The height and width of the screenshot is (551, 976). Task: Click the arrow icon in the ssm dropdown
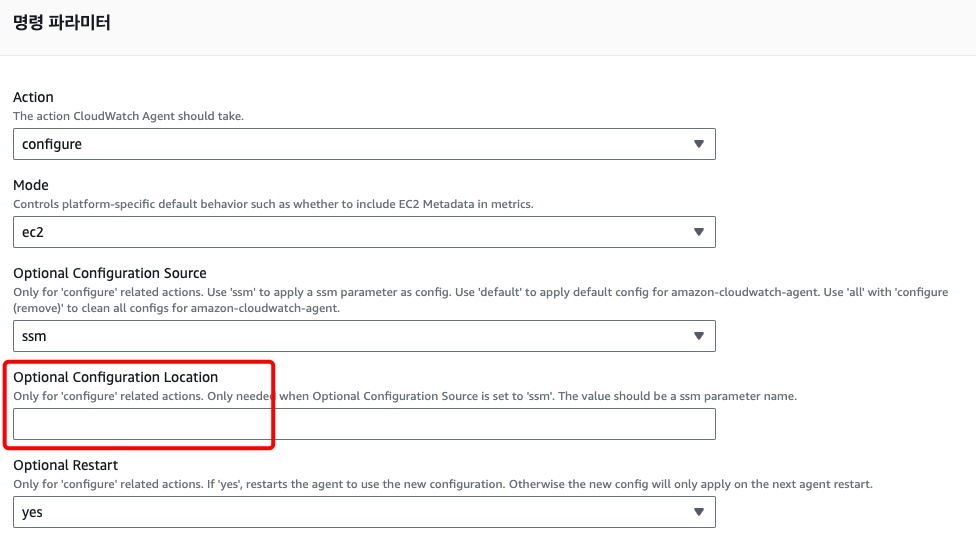point(698,336)
